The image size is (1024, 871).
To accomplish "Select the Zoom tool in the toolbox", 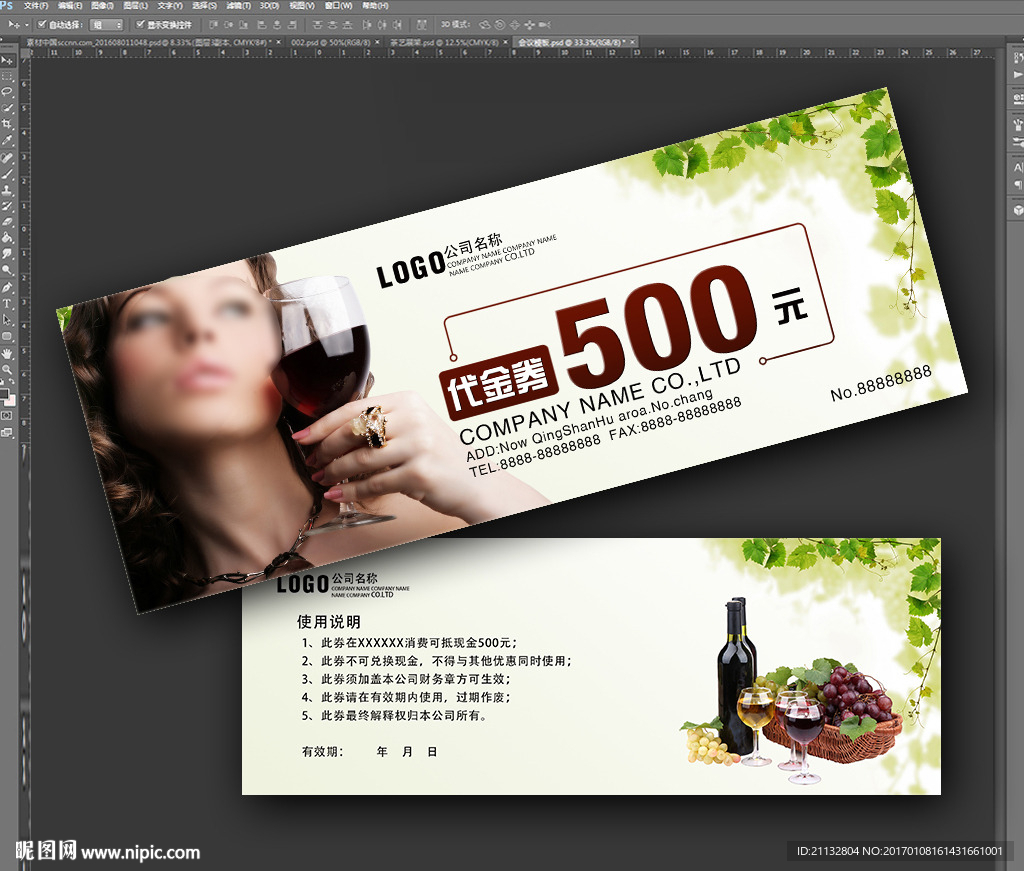I will (7, 370).
